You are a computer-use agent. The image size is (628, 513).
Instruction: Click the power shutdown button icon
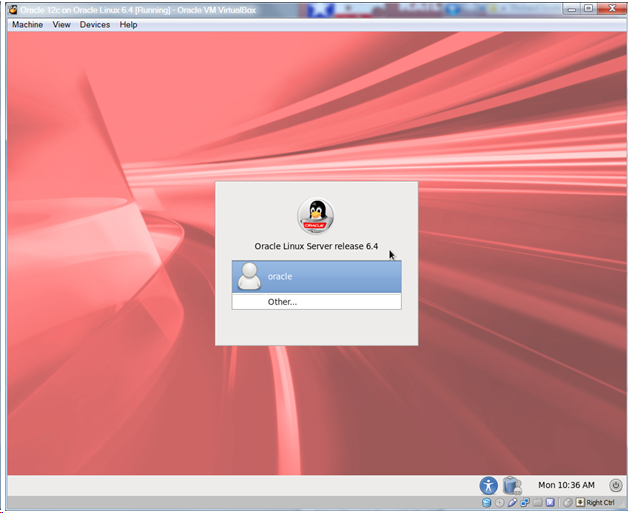[x=616, y=485]
